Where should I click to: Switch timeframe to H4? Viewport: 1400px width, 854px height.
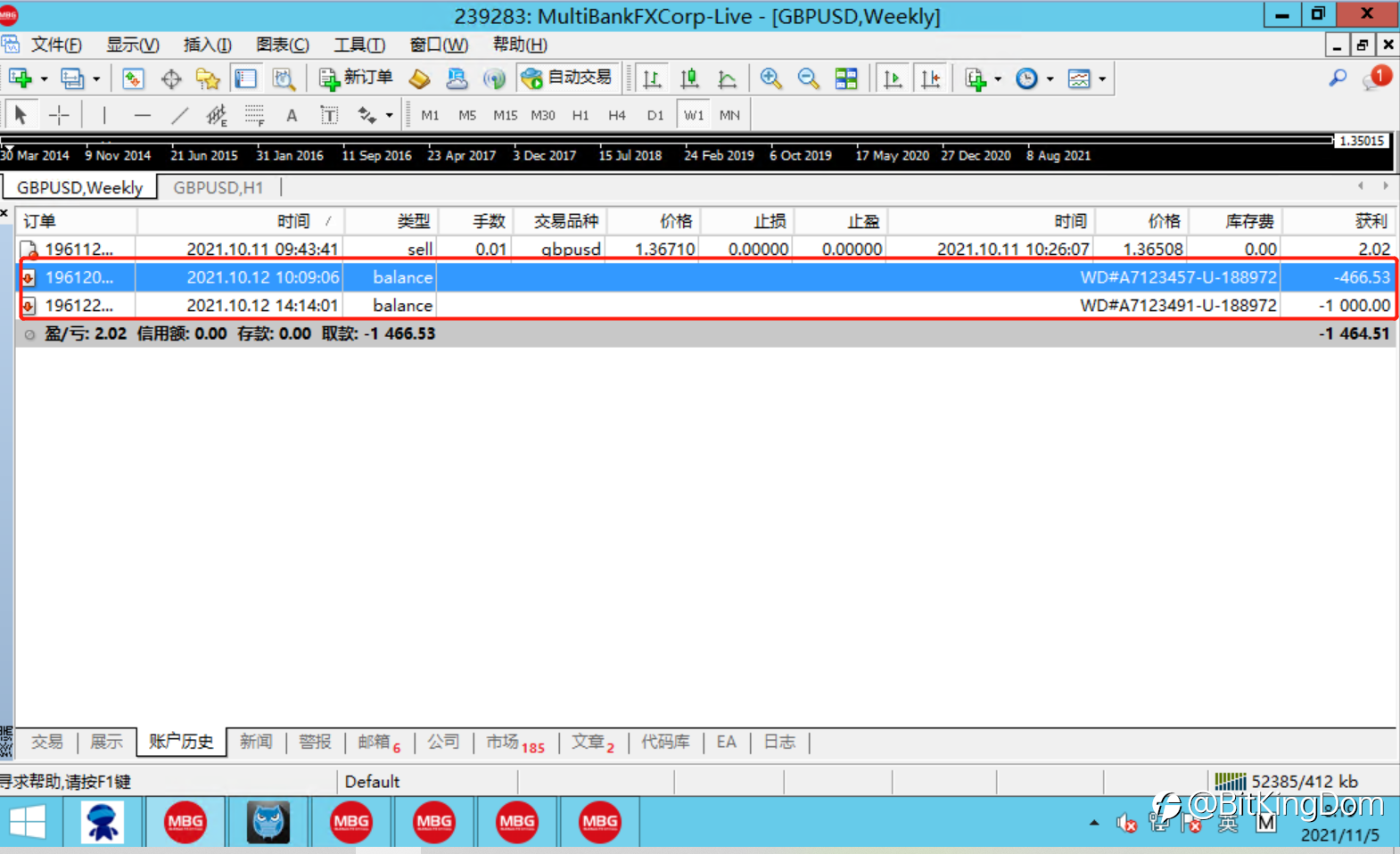point(617,115)
